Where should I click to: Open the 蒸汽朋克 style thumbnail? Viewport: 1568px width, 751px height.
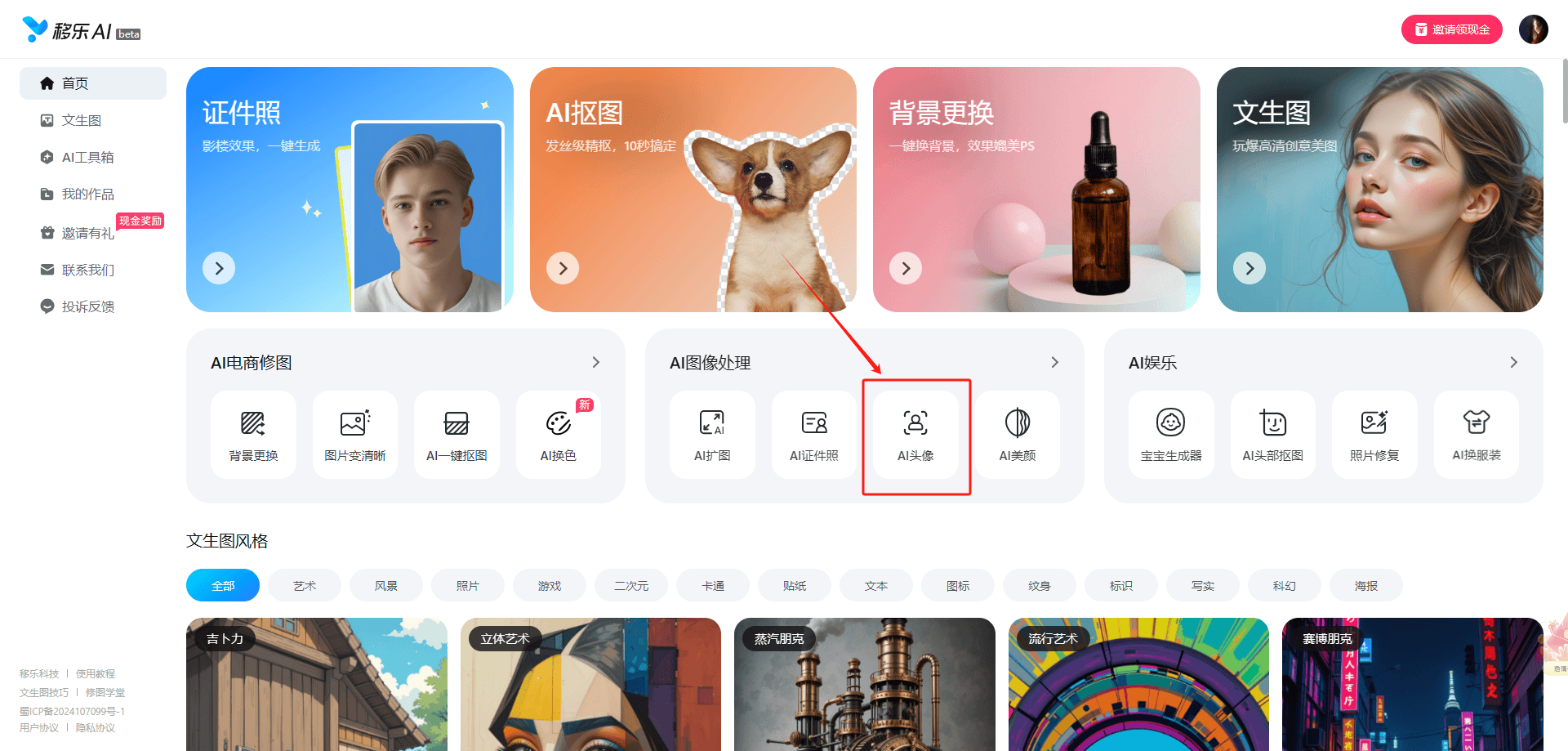pyautogui.click(x=865, y=684)
